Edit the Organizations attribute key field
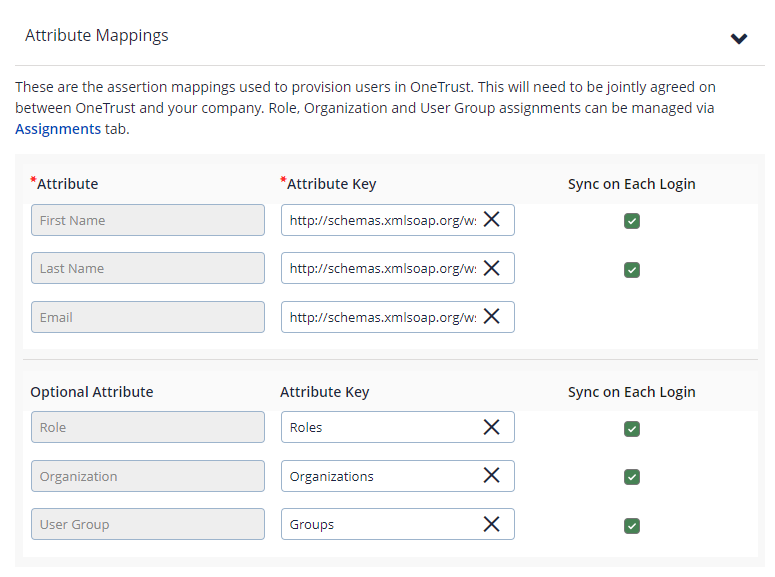This screenshot has height=577, width=775. (382, 476)
